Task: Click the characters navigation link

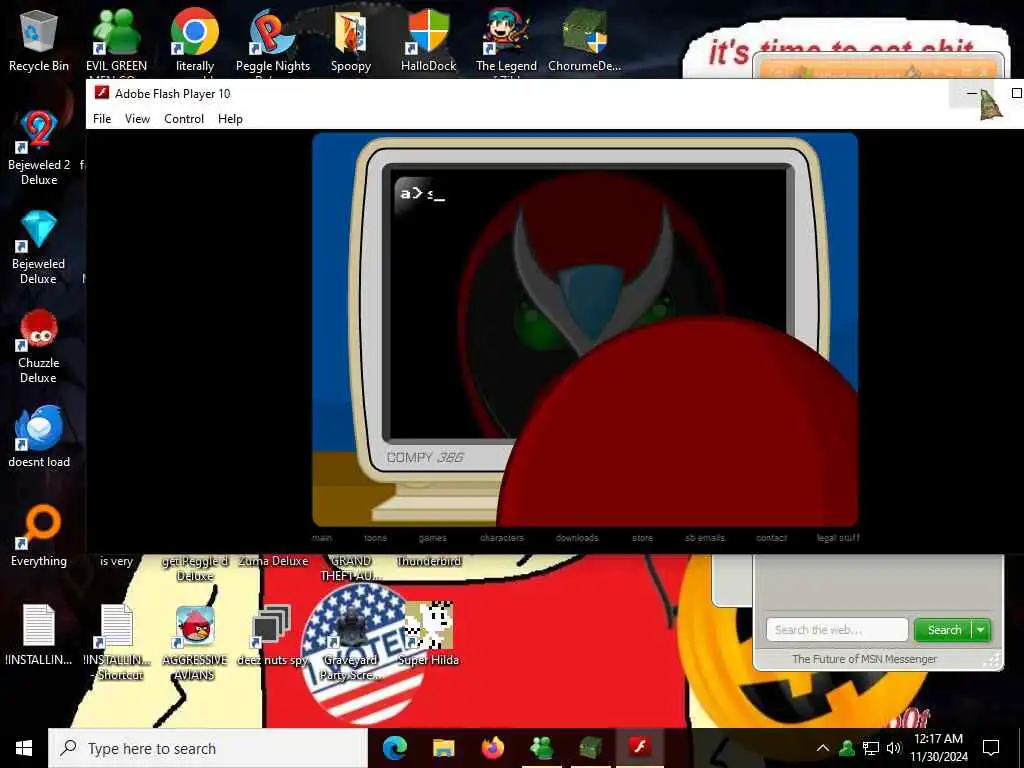Action: tap(502, 538)
